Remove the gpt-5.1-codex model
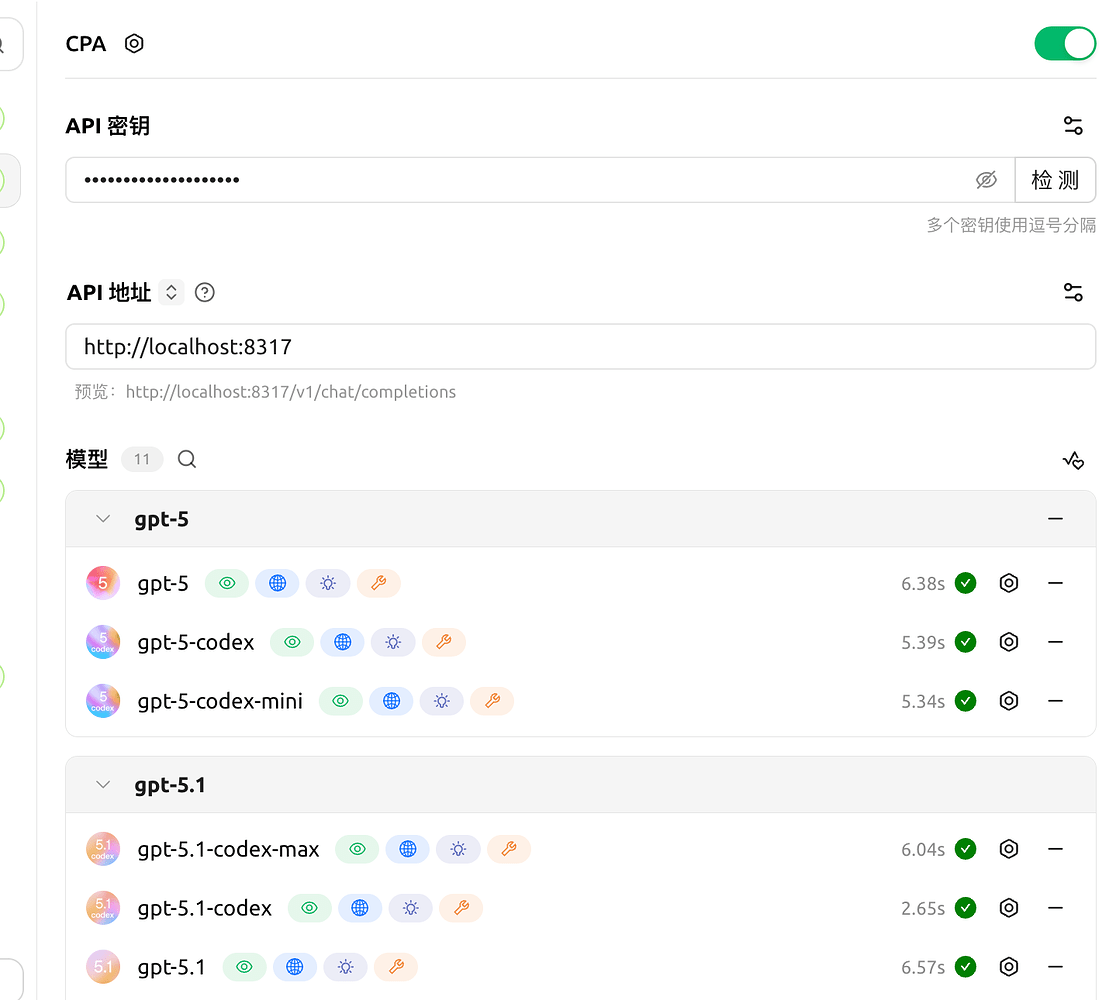The image size is (1108, 1000). 1055,908
